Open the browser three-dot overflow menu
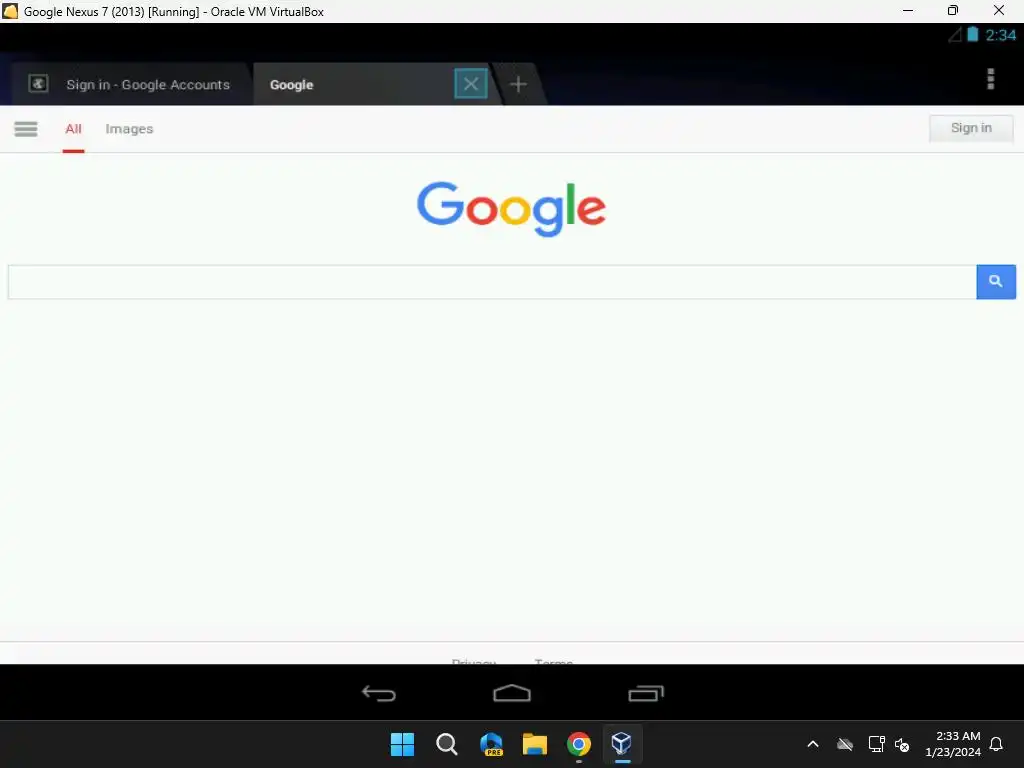Viewport: 1024px width, 768px height. coord(990,79)
